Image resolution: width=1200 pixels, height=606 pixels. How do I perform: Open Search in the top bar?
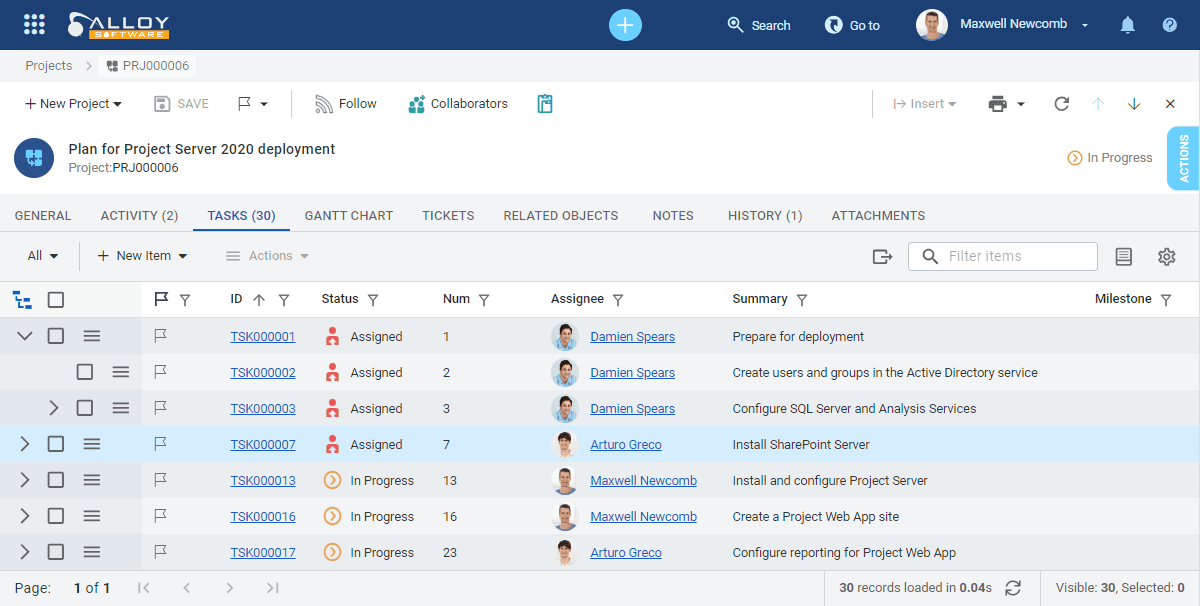pyautogui.click(x=759, y=25)
